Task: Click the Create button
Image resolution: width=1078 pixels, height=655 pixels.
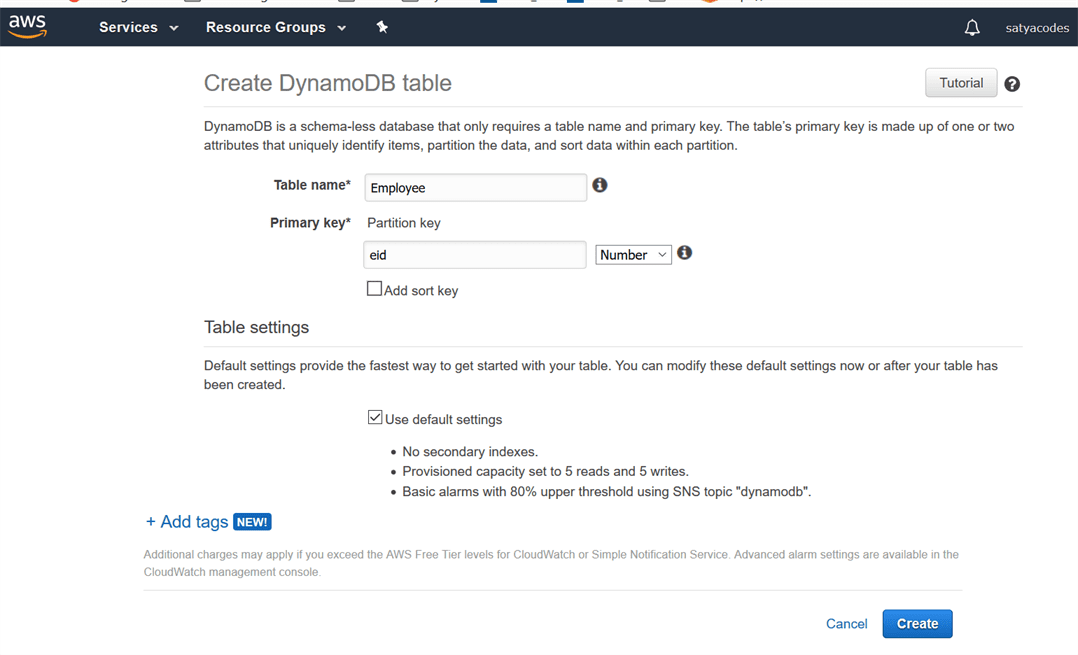Action: (917, 623)
